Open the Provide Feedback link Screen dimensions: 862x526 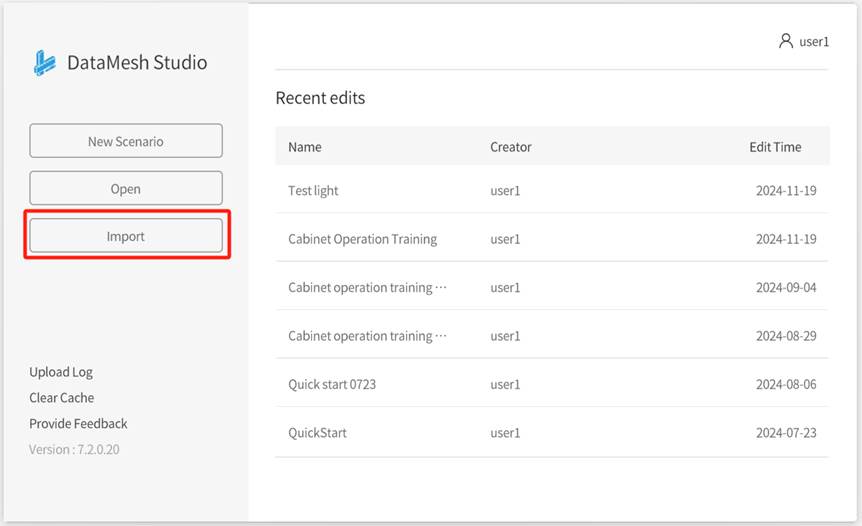coord(78,424)
